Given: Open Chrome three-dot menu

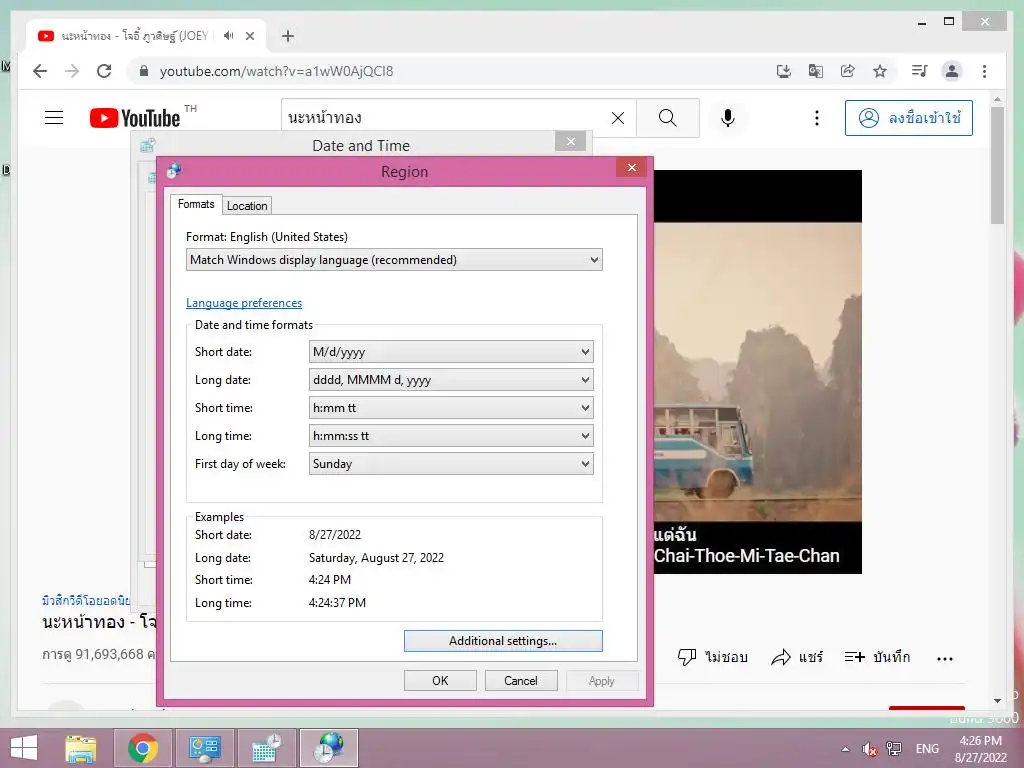Looking at the screenshot, I should click(984, 71).
